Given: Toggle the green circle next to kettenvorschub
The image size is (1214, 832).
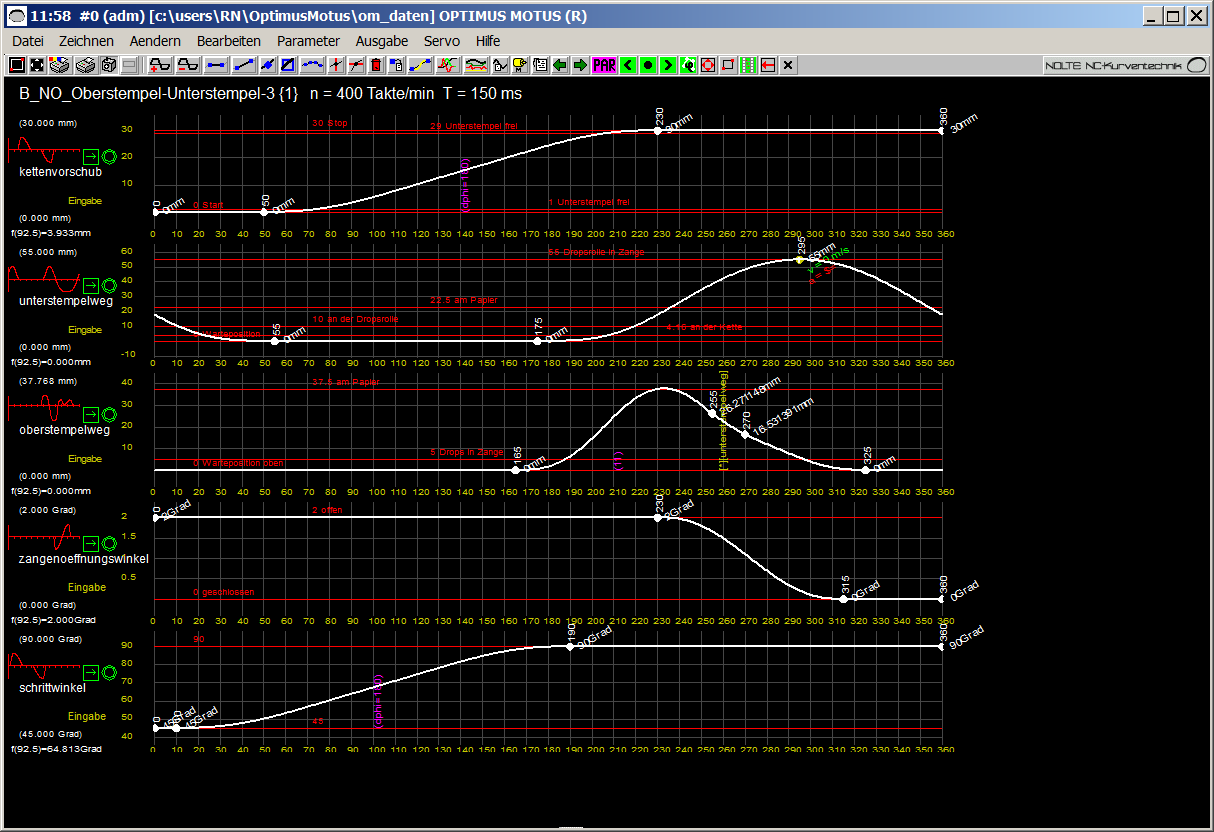Looking at the screenshot, I should click(x=110, y=157).
